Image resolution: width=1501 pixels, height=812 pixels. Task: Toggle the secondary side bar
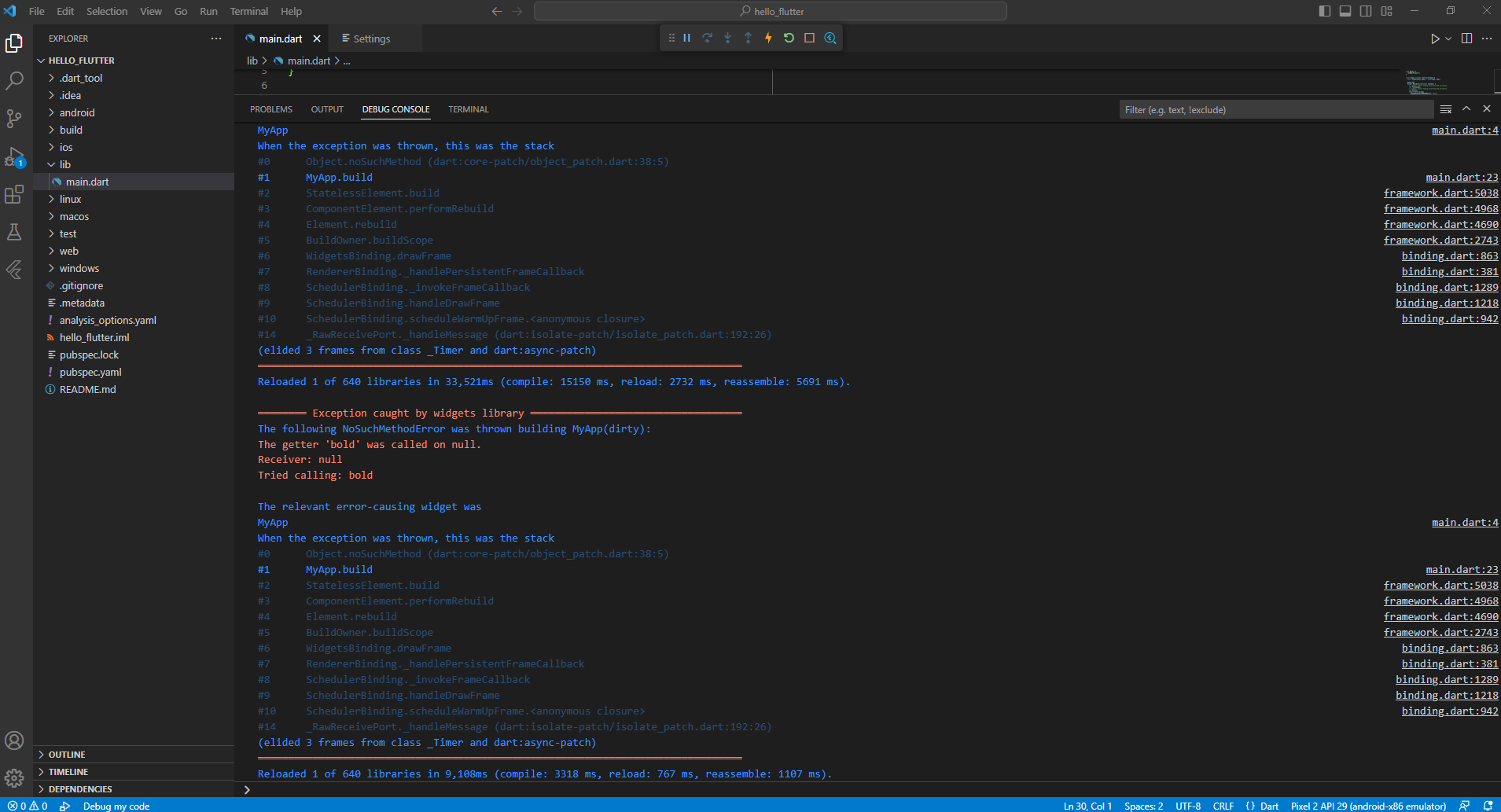click(x=1367, y=11)
